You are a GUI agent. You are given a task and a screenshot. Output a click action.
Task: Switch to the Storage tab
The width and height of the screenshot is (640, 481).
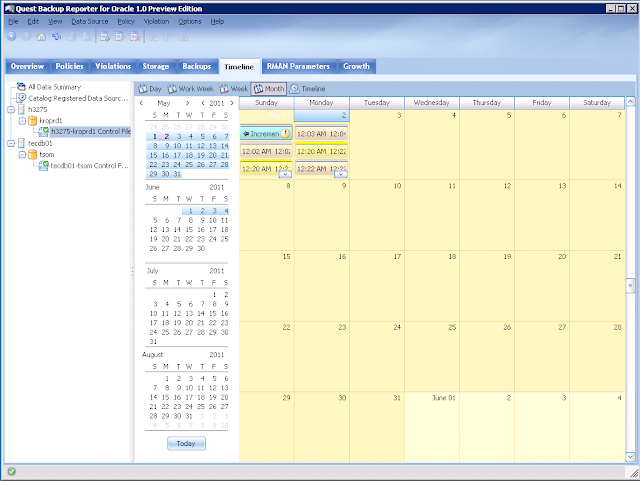click(x=156, y=66)
